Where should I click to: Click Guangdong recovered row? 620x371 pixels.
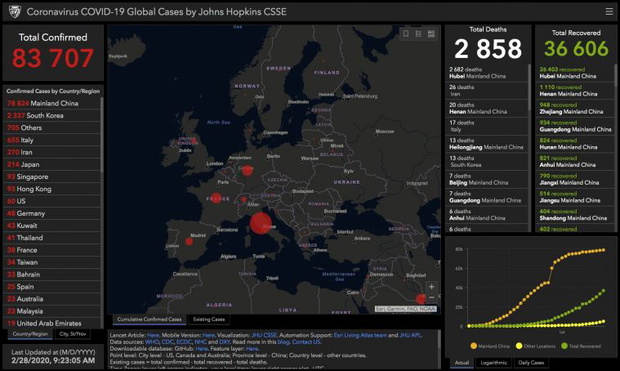(x=575, y=126)
